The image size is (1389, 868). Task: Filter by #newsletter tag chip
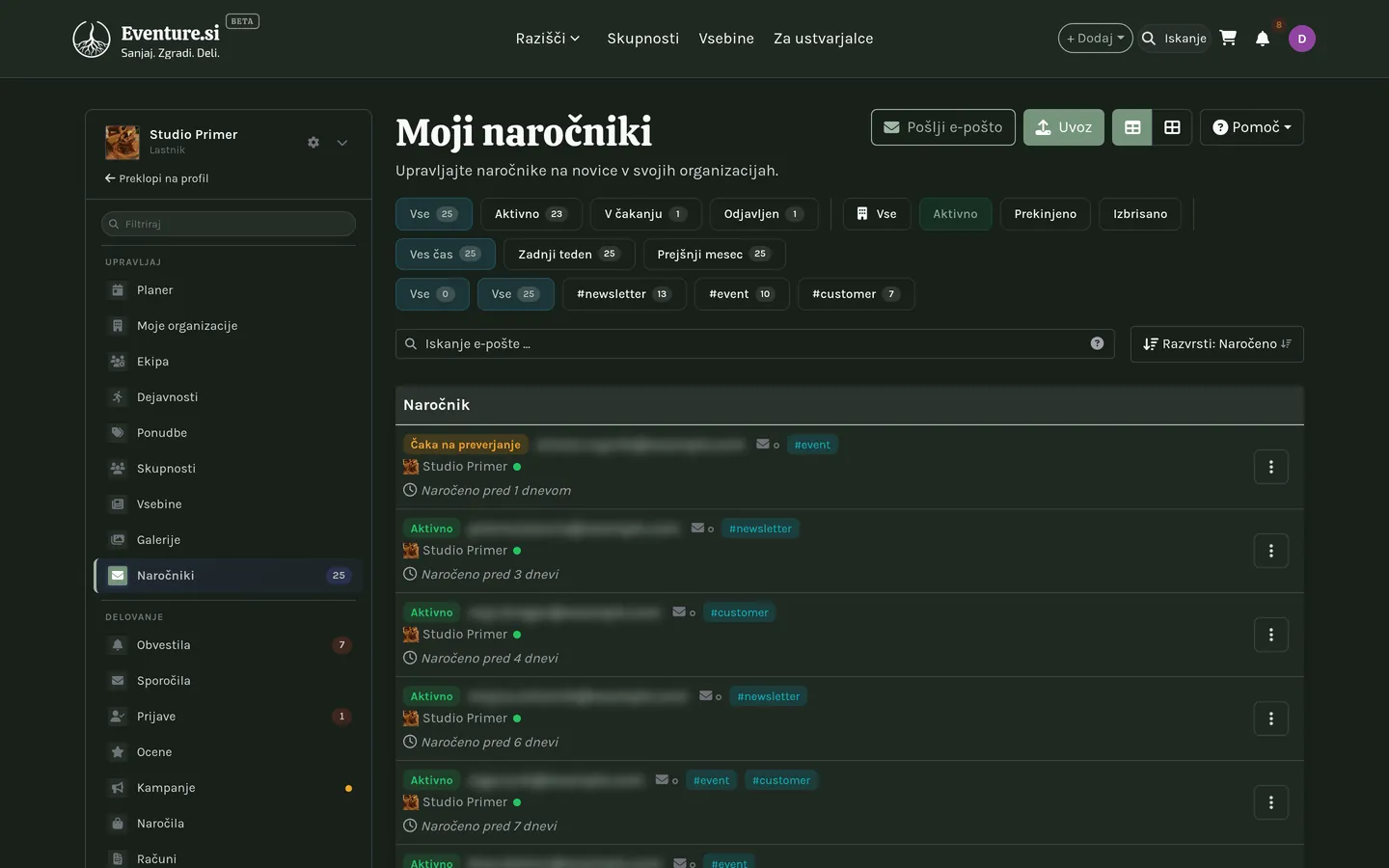624,294
